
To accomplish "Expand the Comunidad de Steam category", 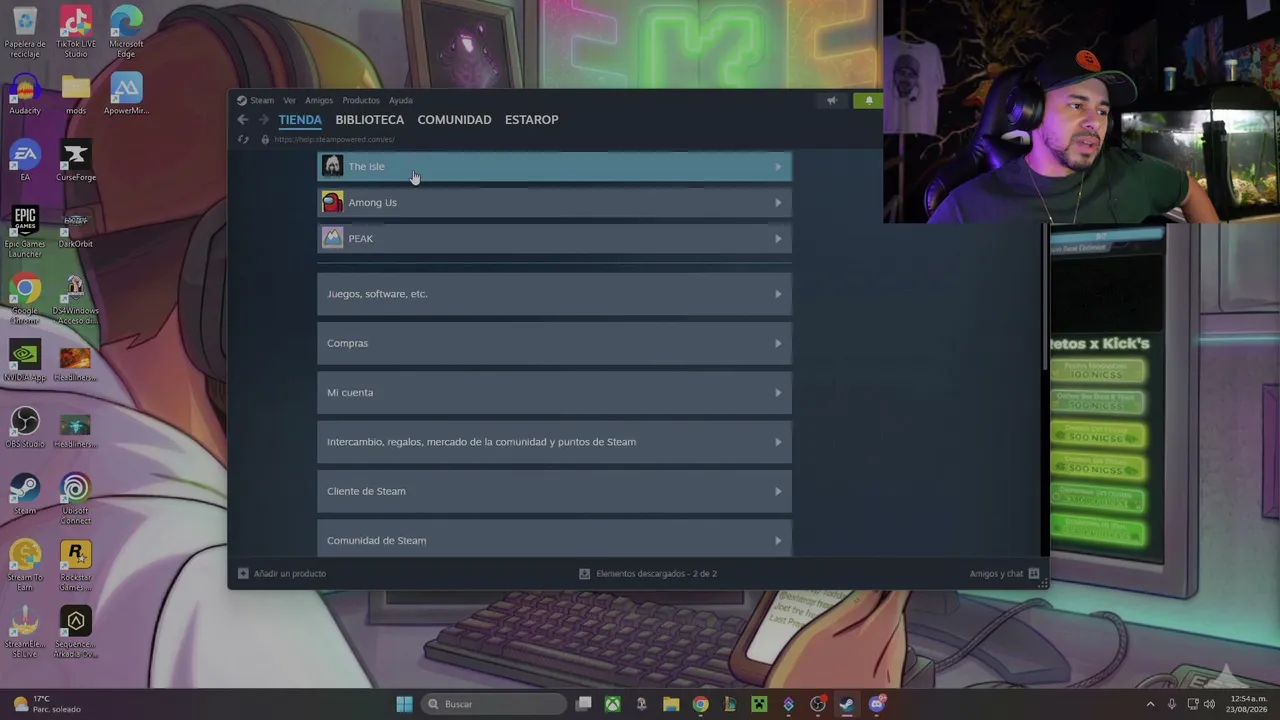I will click(x=554, y=539).
